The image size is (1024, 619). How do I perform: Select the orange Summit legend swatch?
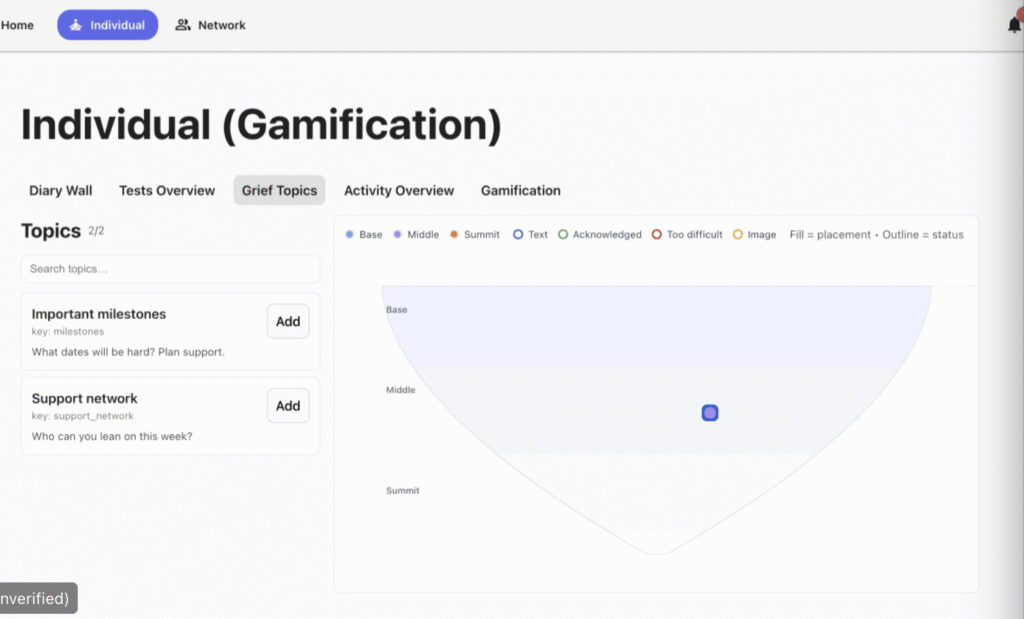(x=454, y=235)
